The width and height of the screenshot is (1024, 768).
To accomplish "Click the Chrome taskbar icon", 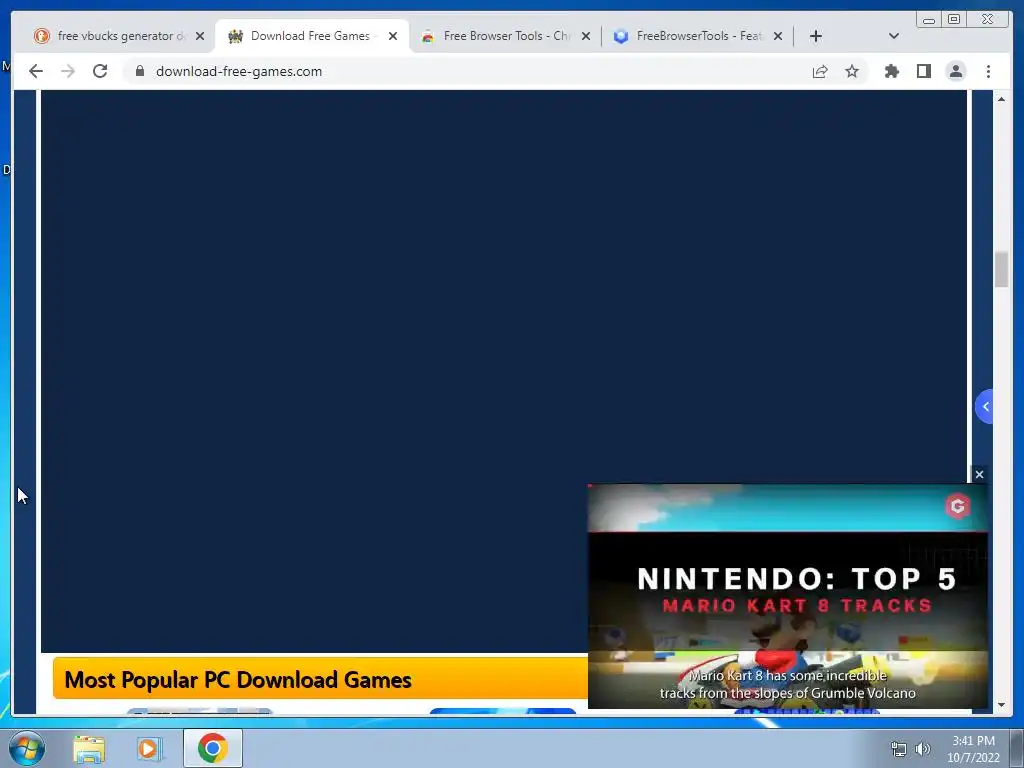I will point(212,748).
